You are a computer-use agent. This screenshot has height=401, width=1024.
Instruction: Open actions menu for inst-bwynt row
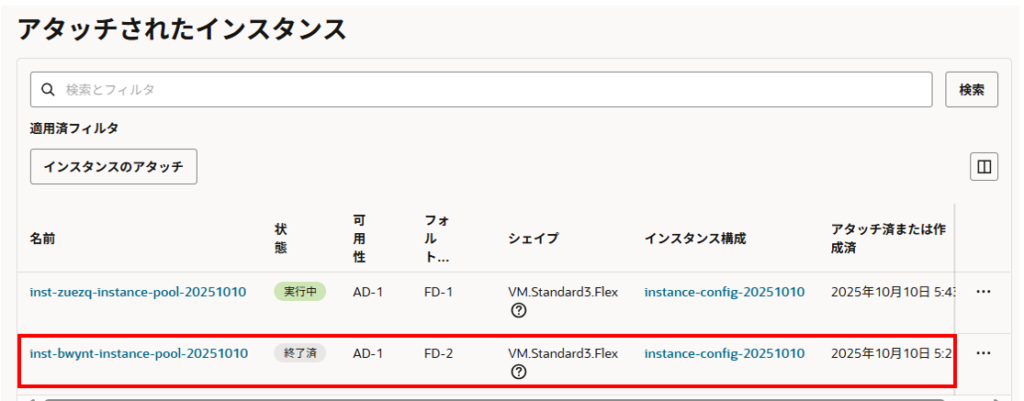(x=983, y=353)
